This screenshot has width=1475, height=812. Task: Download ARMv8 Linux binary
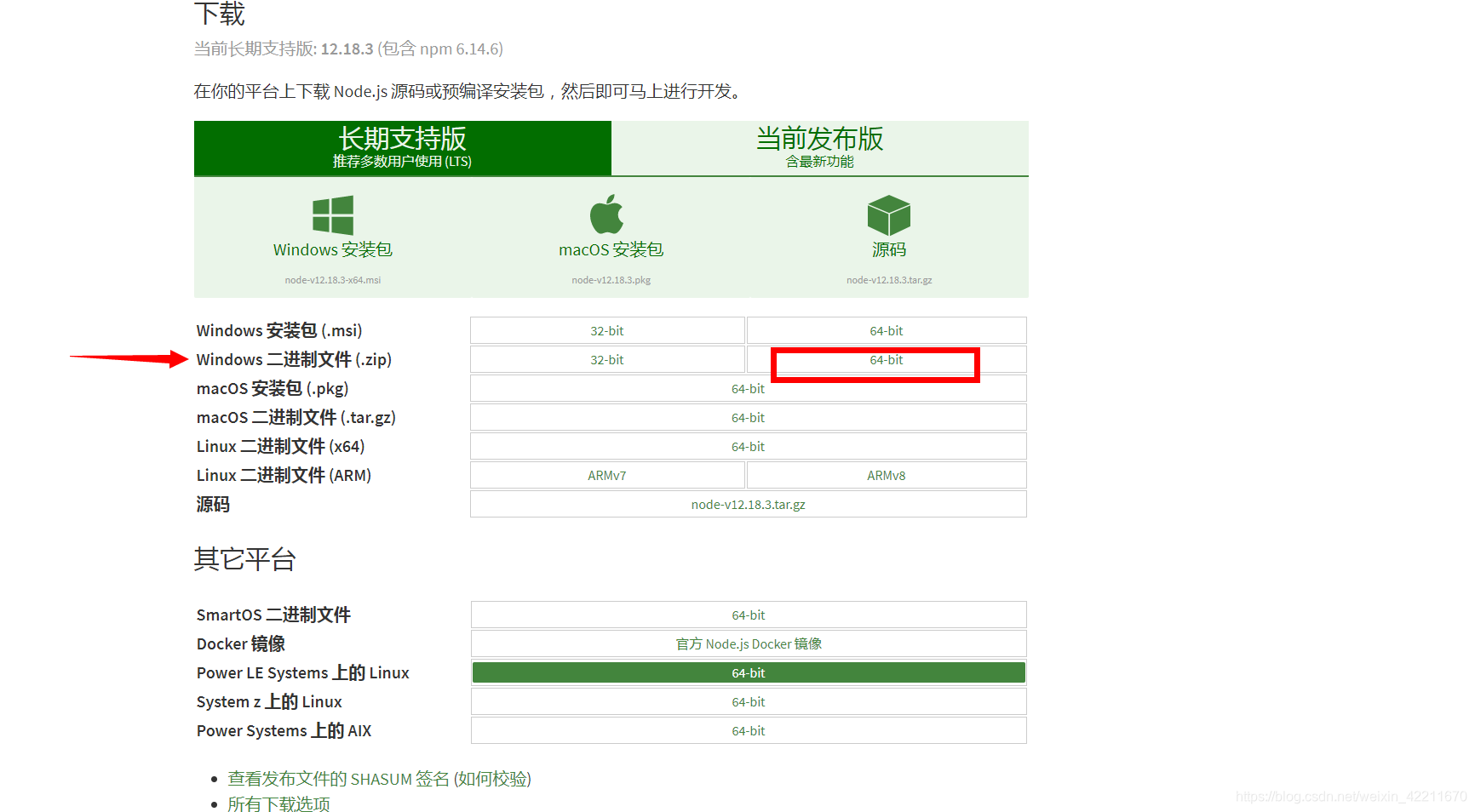coord(887,475)
